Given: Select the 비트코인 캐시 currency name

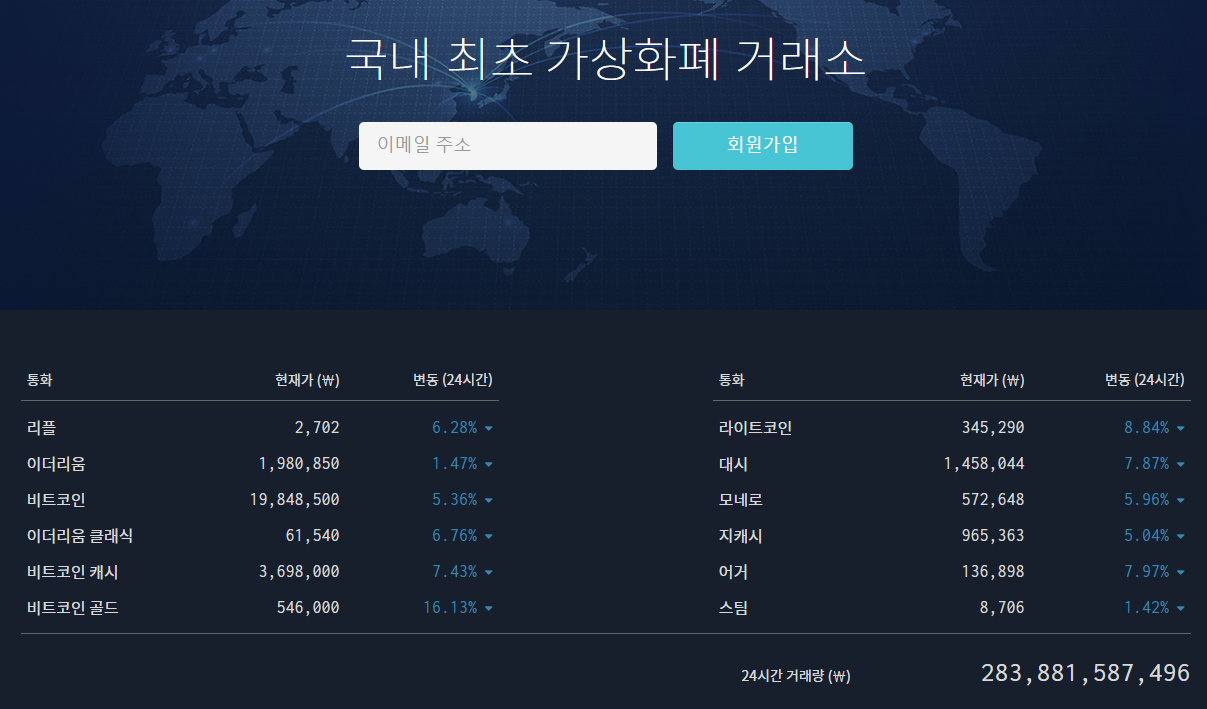Looking at the screenshot, I should click(x=73, y=572).
